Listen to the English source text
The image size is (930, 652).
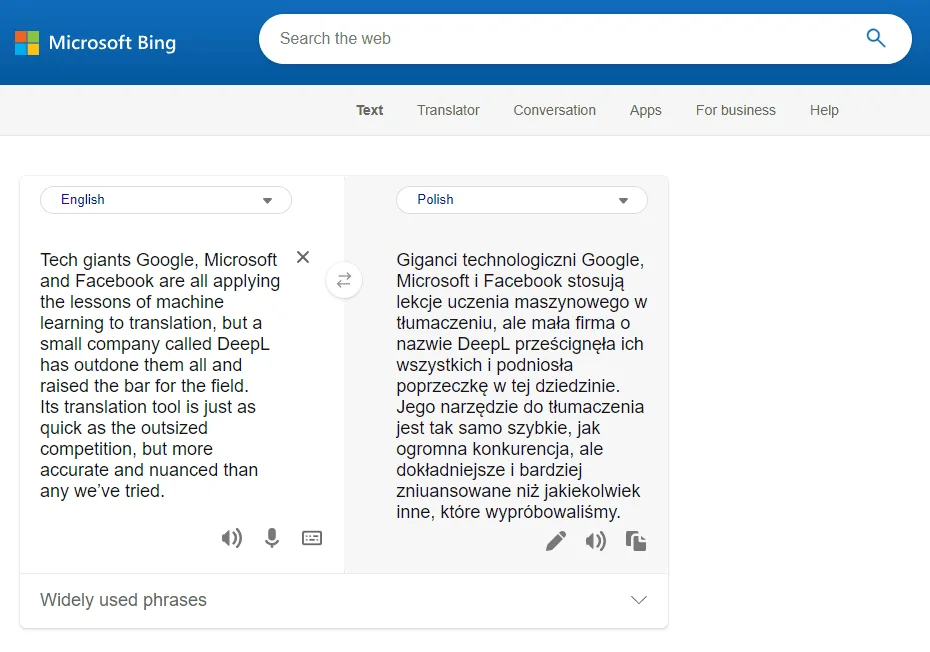231,538
